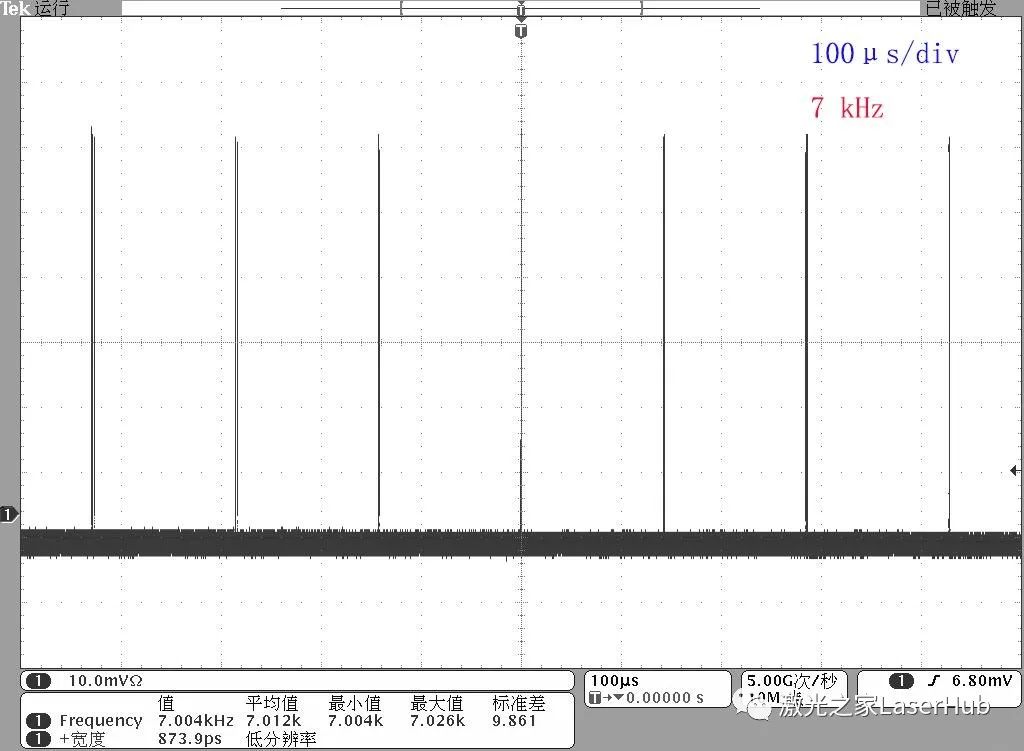The image size is (1024, 751).
Task: Click the trigger level arrow on right edge
Action: coord(1016,471)
